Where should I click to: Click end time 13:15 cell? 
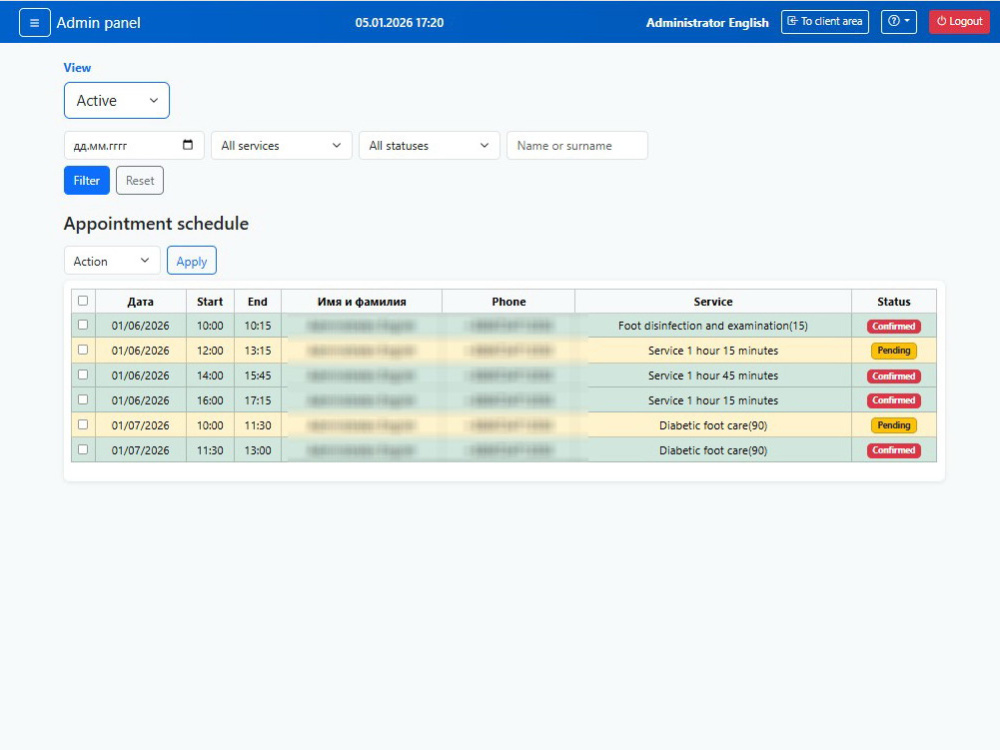258,350
